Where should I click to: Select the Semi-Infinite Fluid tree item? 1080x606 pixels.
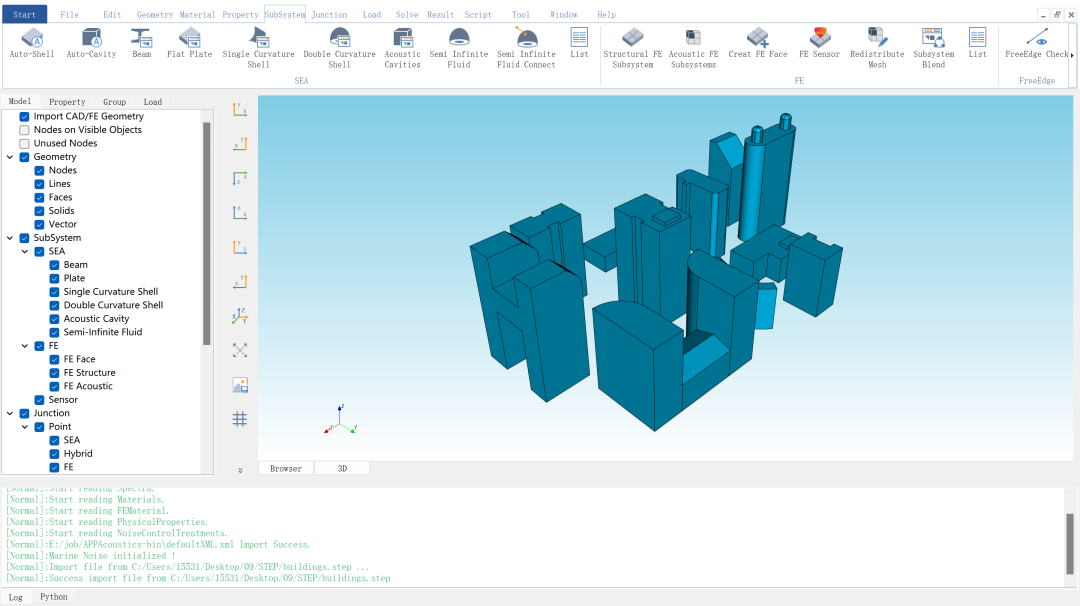(x=103, y=332)
